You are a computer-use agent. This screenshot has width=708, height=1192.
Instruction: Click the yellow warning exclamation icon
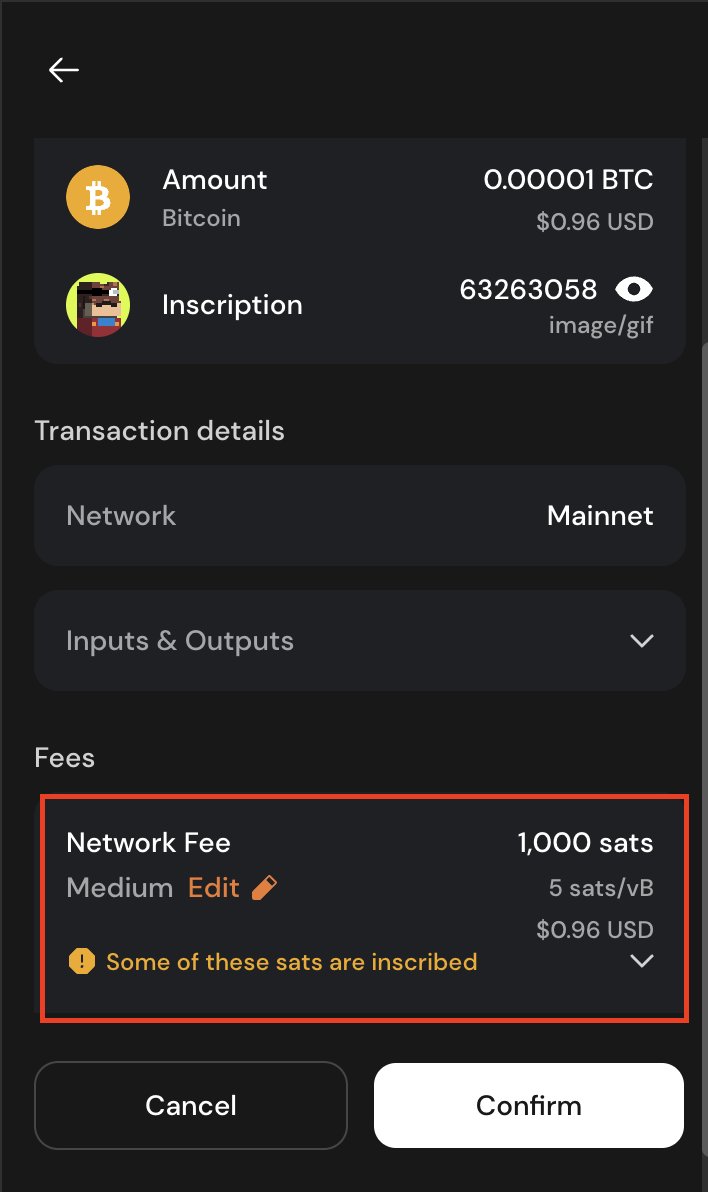(x=82, y=962)
